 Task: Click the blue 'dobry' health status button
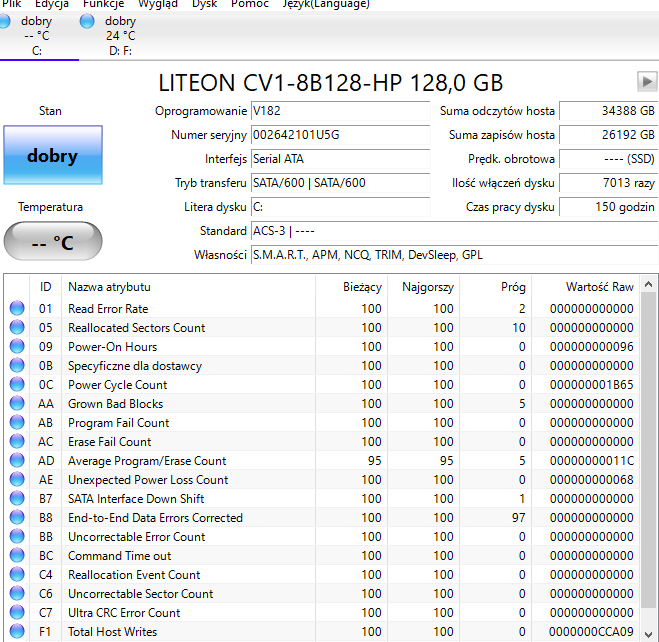[x=53, y=155]
